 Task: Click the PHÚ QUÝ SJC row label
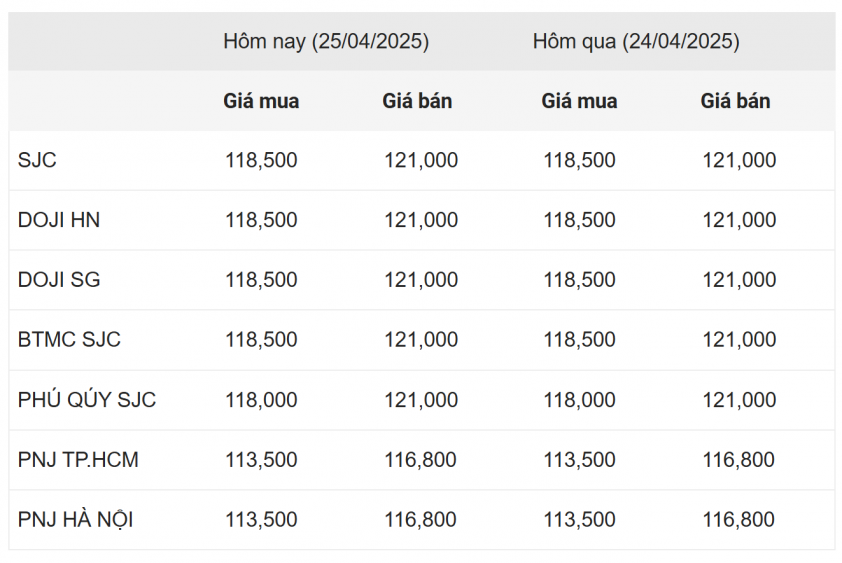87,400
